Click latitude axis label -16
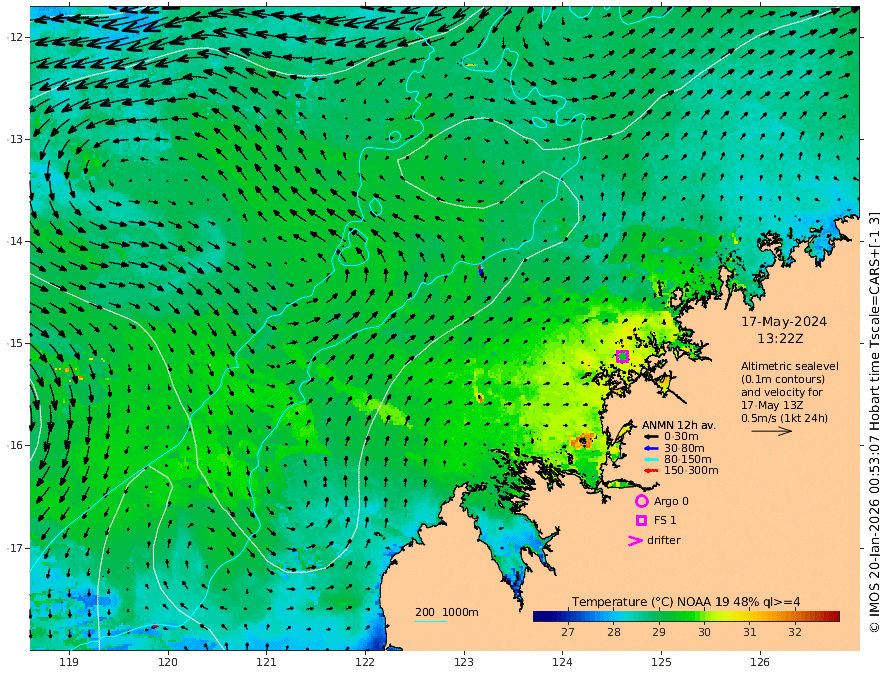 (16, 445)
